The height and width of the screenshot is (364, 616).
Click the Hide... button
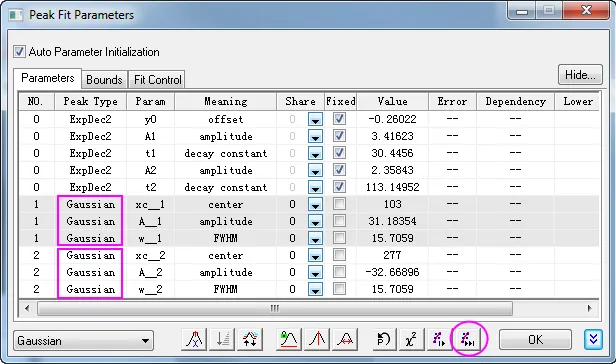point(580,75)
